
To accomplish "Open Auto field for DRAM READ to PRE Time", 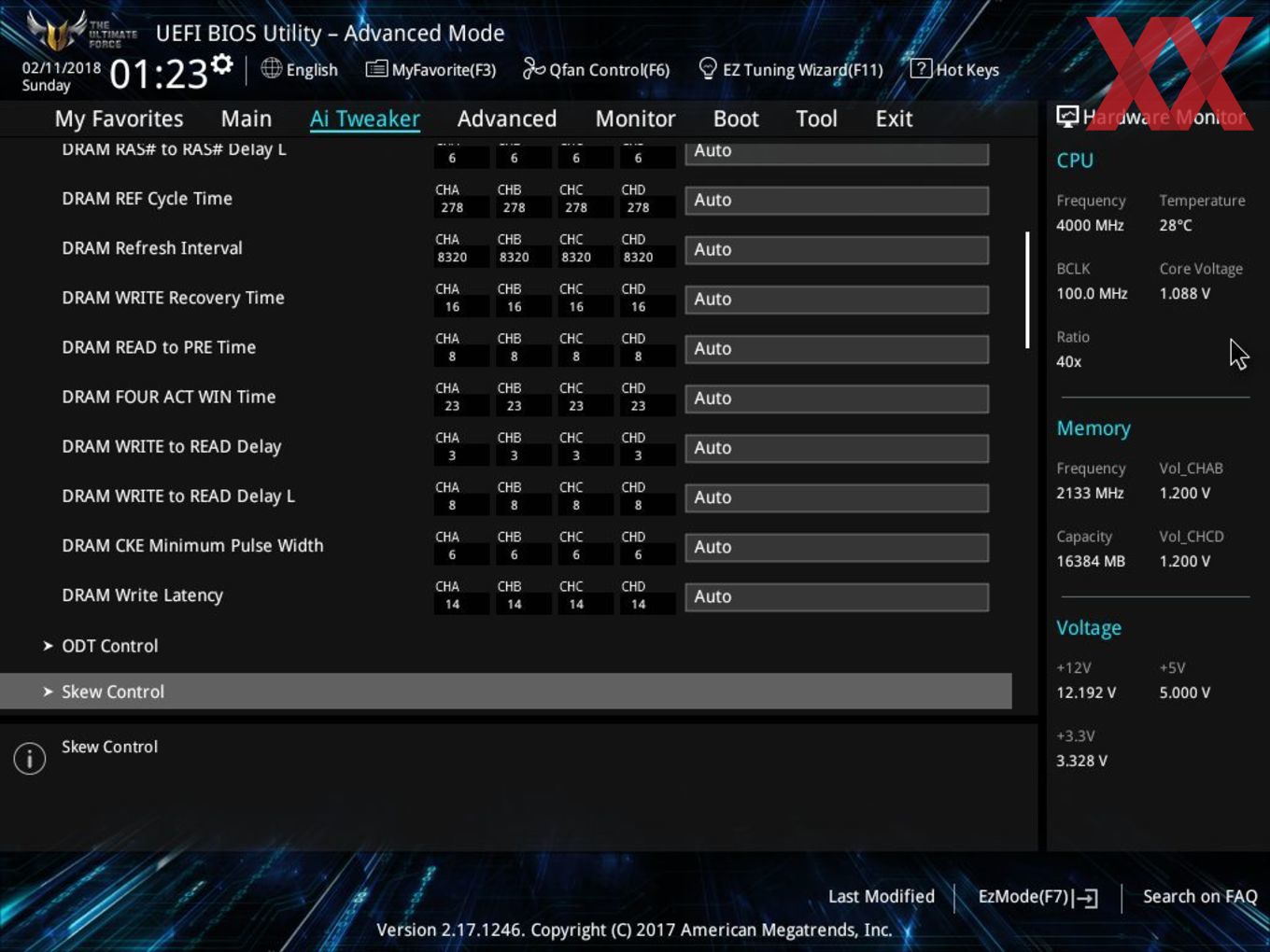I will [x=837, y=349].
